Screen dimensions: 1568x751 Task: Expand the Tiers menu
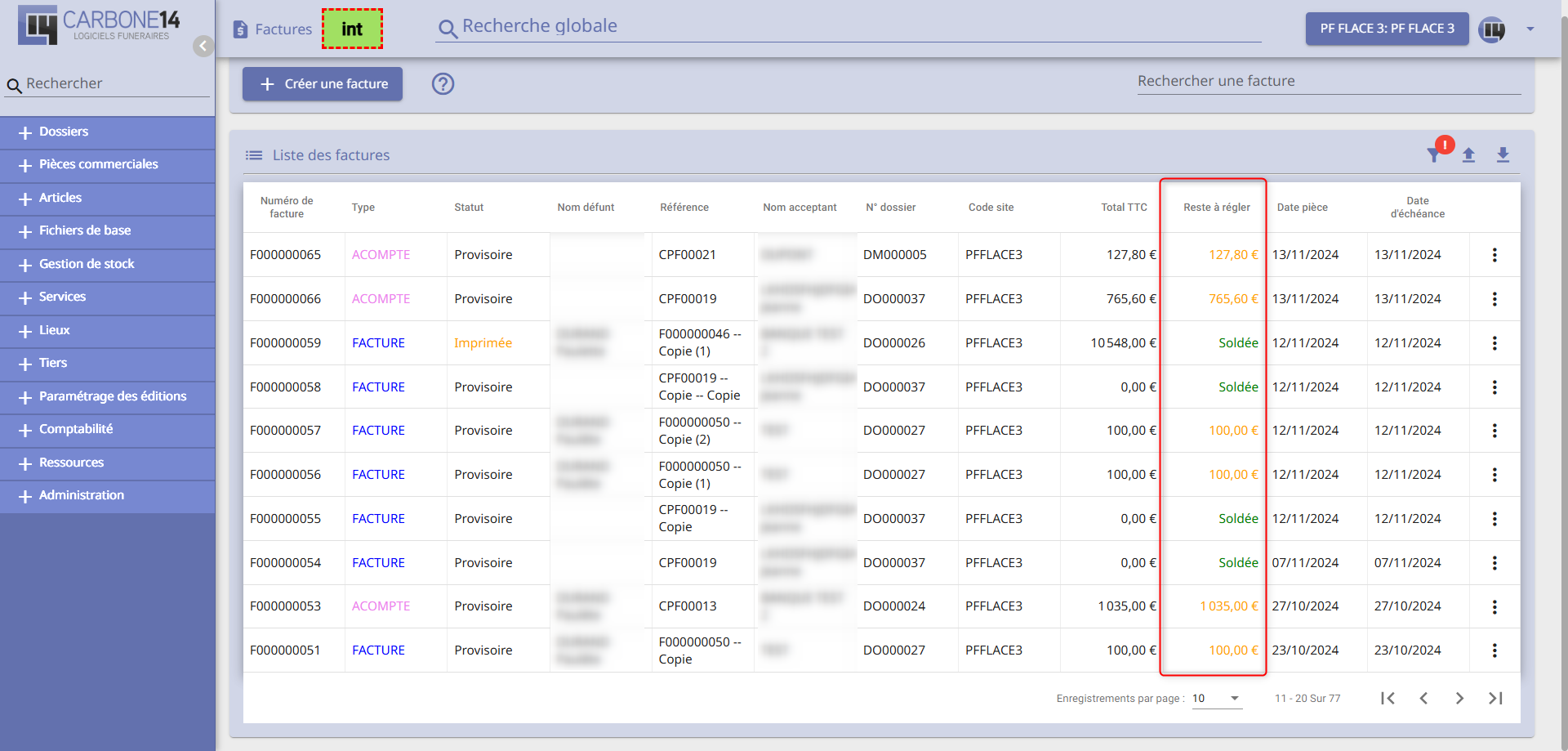[108, 364]
